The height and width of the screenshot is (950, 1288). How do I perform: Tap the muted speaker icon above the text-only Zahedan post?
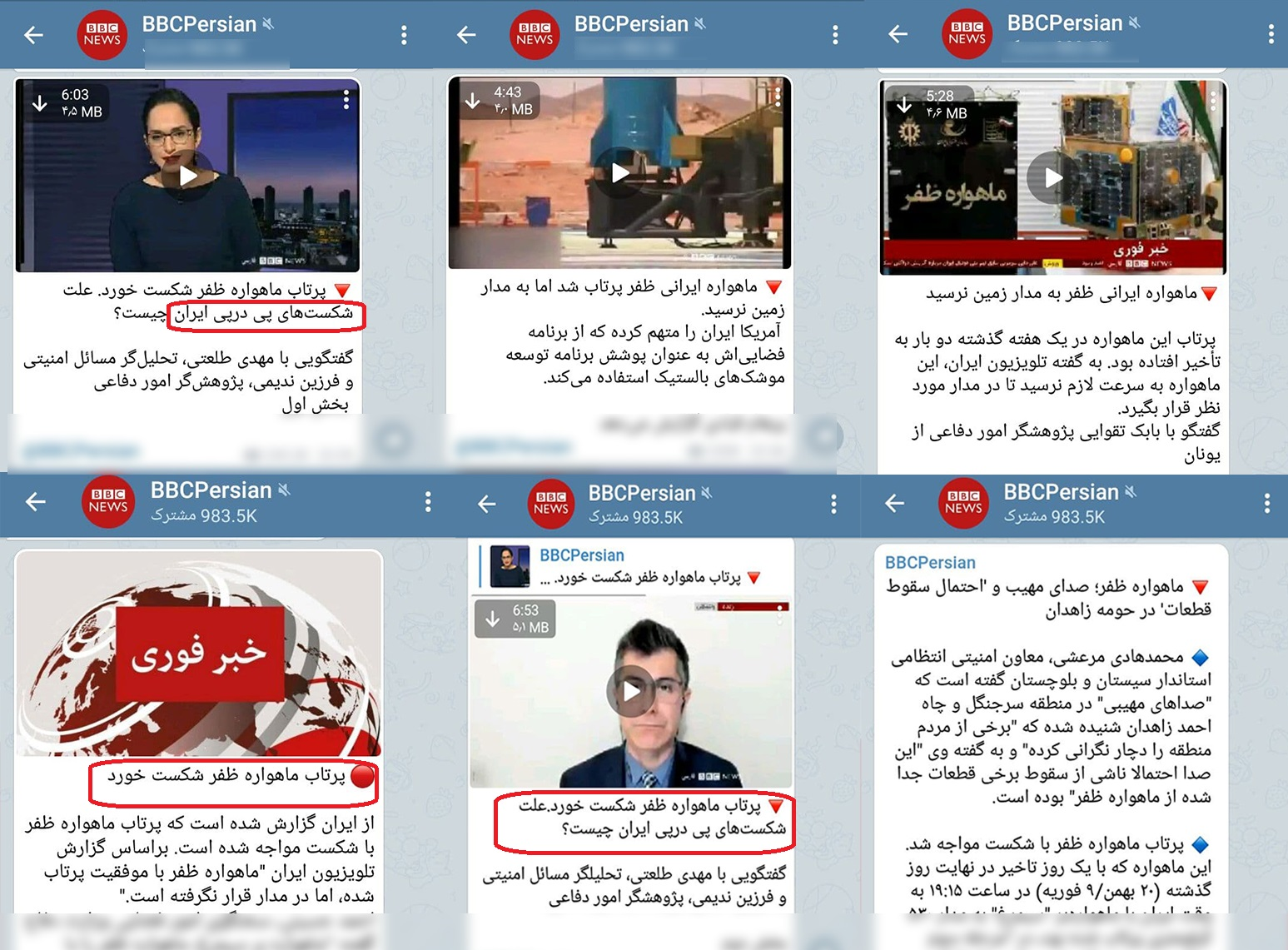click(1130, 492)
